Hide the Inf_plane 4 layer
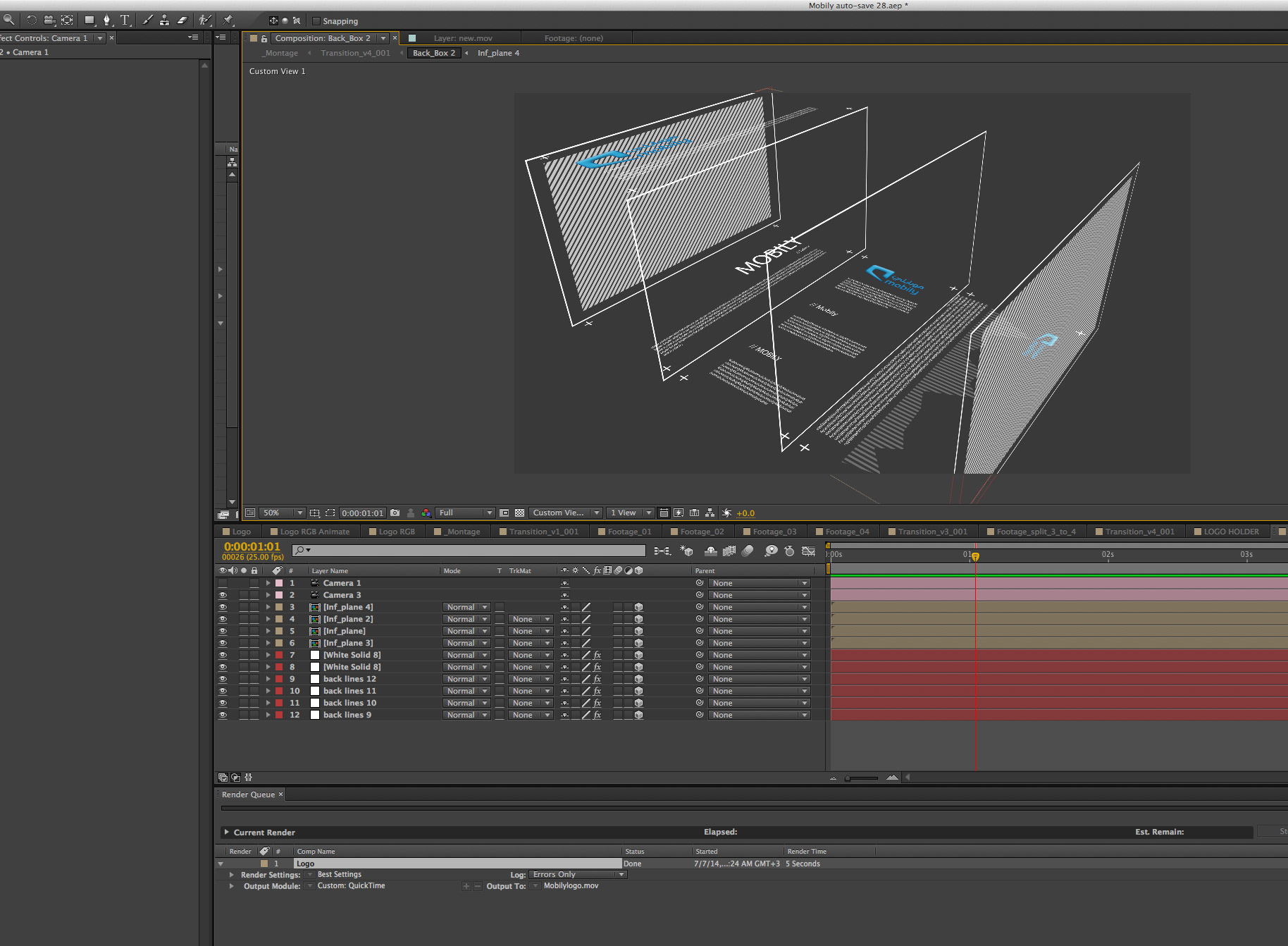Viewport: 1288px width, 946px height. coord(223,607)
